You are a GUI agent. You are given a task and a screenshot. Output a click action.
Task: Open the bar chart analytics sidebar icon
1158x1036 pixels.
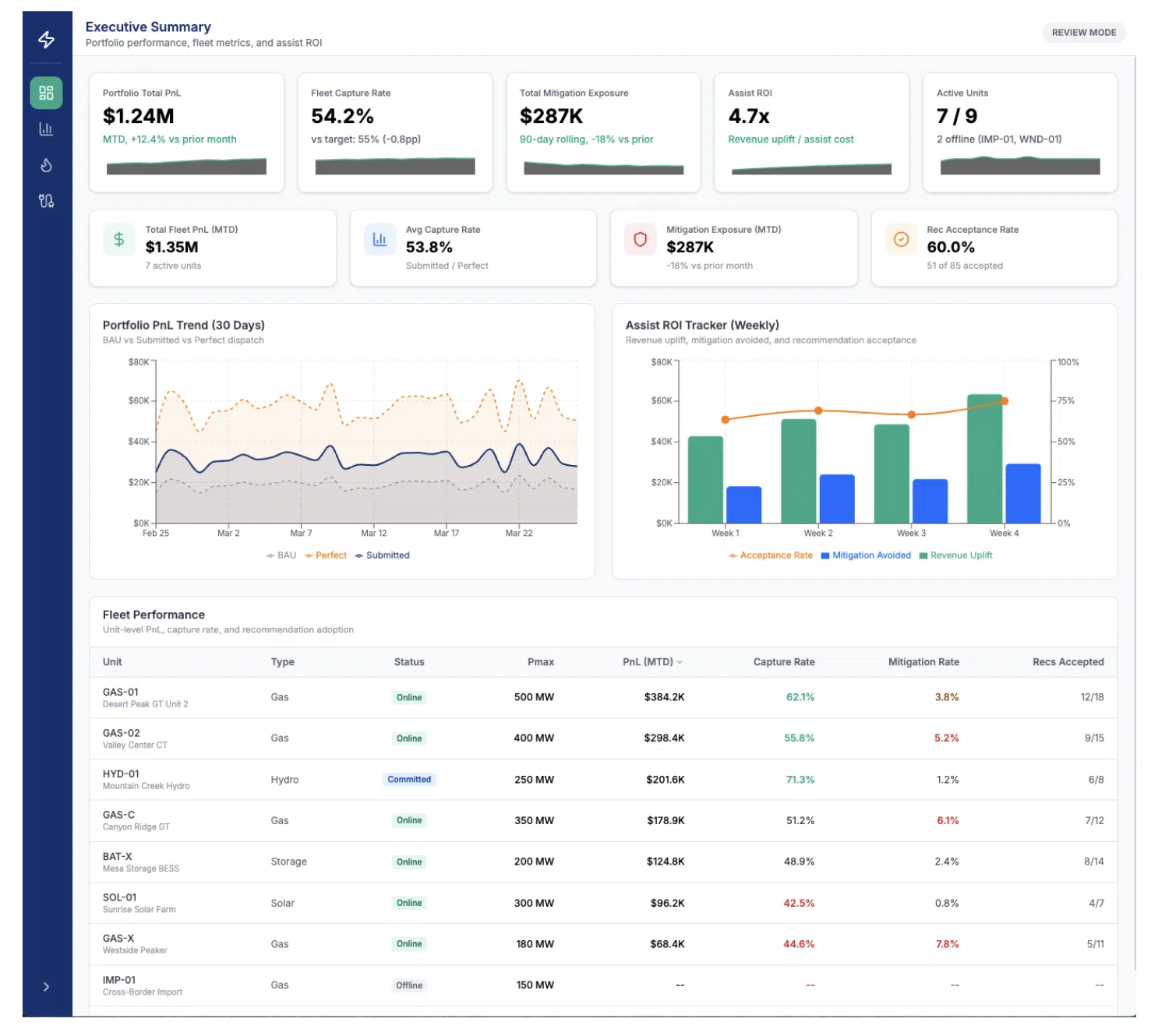[x=46, y=129]
